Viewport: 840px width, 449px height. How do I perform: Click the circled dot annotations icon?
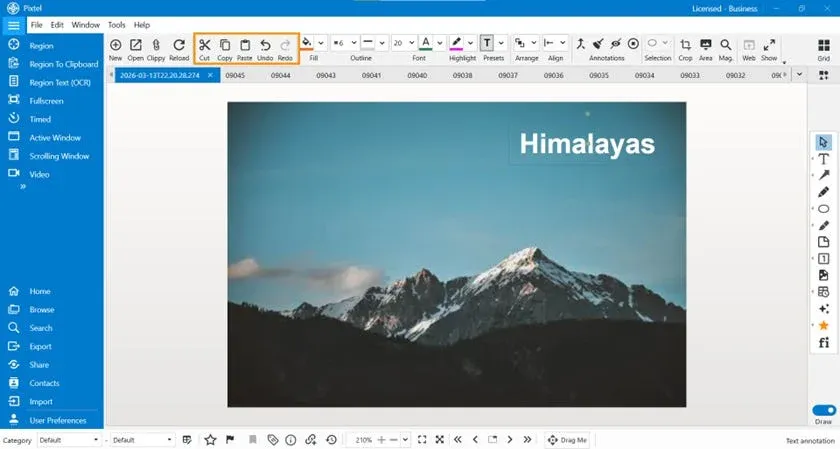(633, 43)
